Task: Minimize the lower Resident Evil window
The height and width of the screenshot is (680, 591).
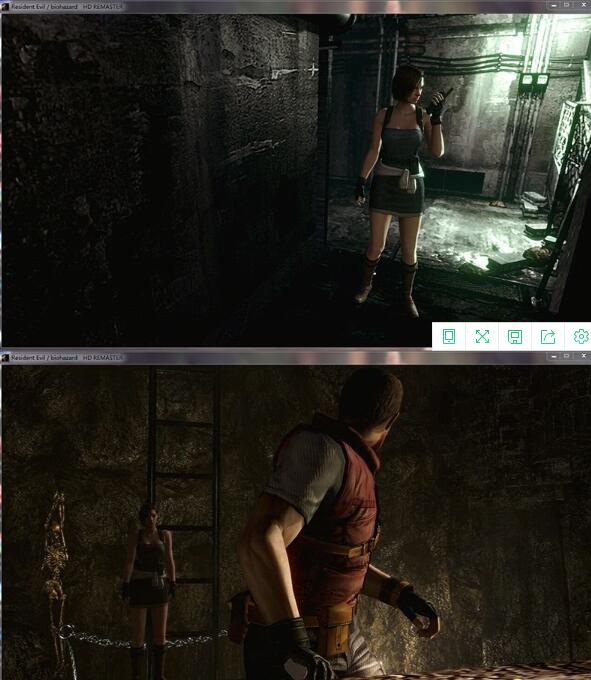Action: click(554, 356)
